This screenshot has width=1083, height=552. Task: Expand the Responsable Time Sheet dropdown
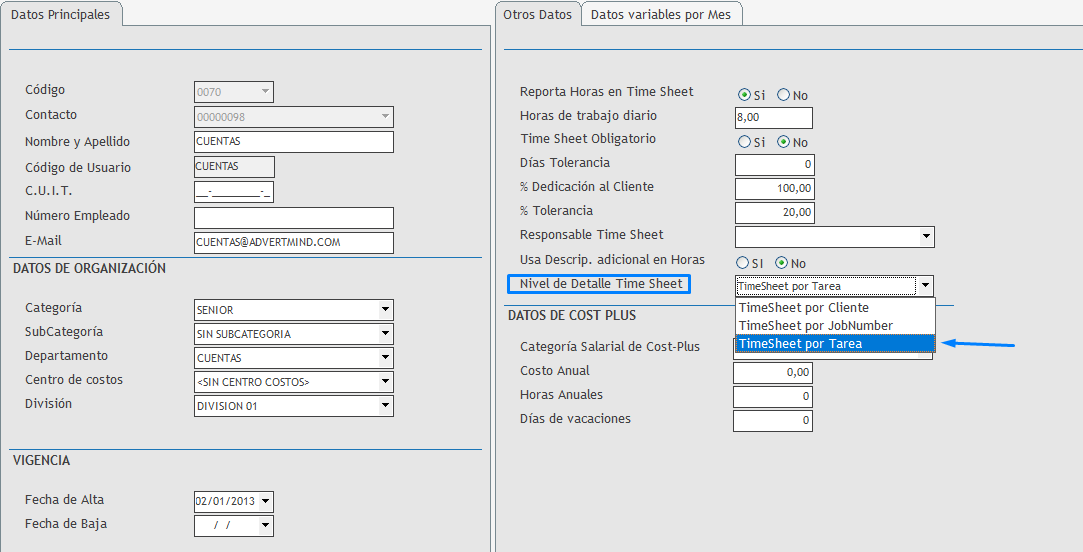pyautogui.click(x=926, y=237)
